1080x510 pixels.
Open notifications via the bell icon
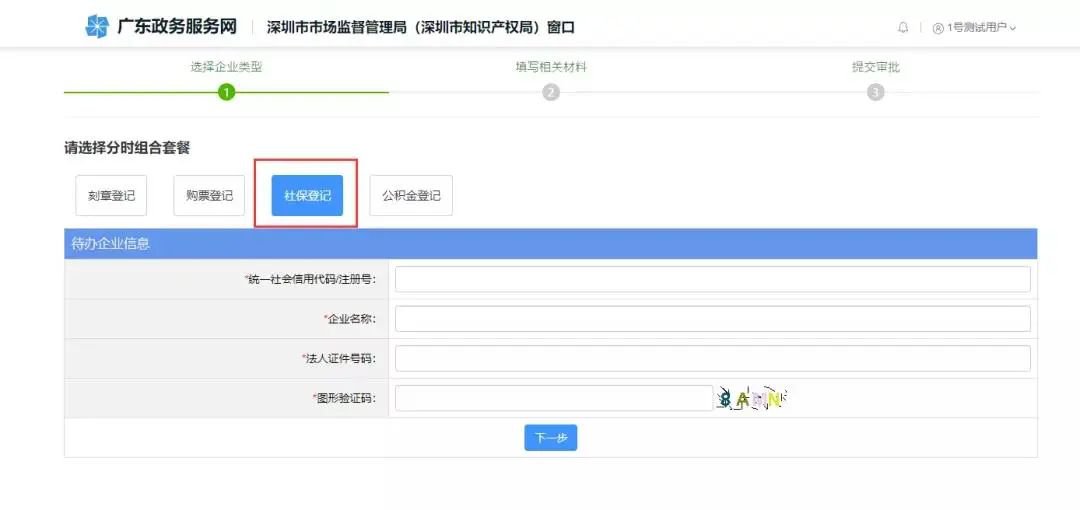coord(904,28)
